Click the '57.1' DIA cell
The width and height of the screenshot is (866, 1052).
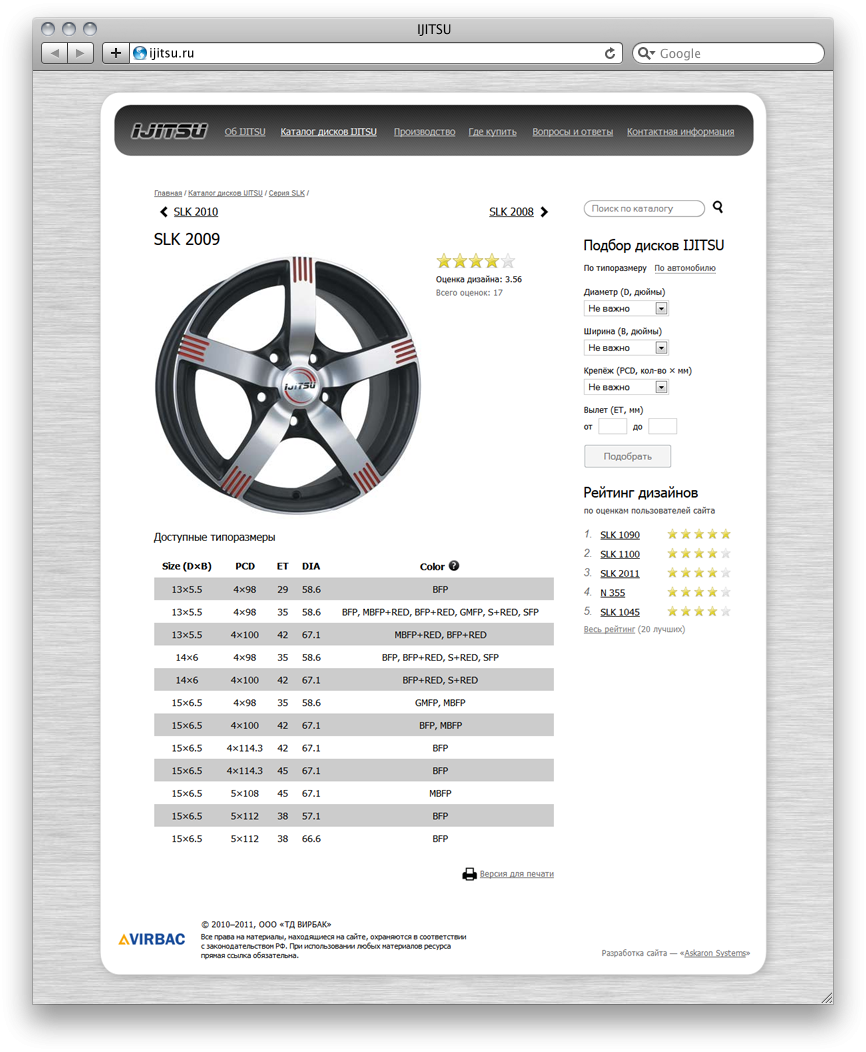coord(311,817)
